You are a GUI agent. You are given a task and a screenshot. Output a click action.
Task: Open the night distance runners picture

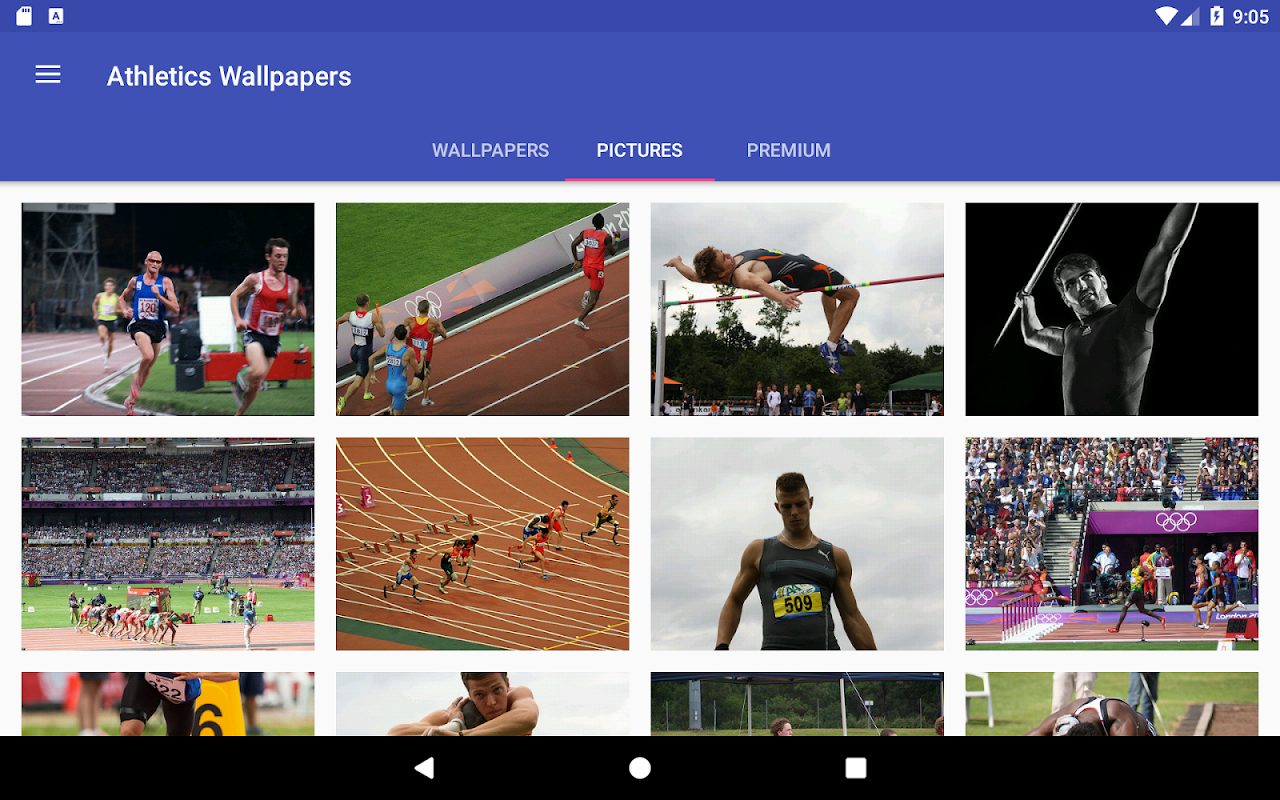pos(168,309)
